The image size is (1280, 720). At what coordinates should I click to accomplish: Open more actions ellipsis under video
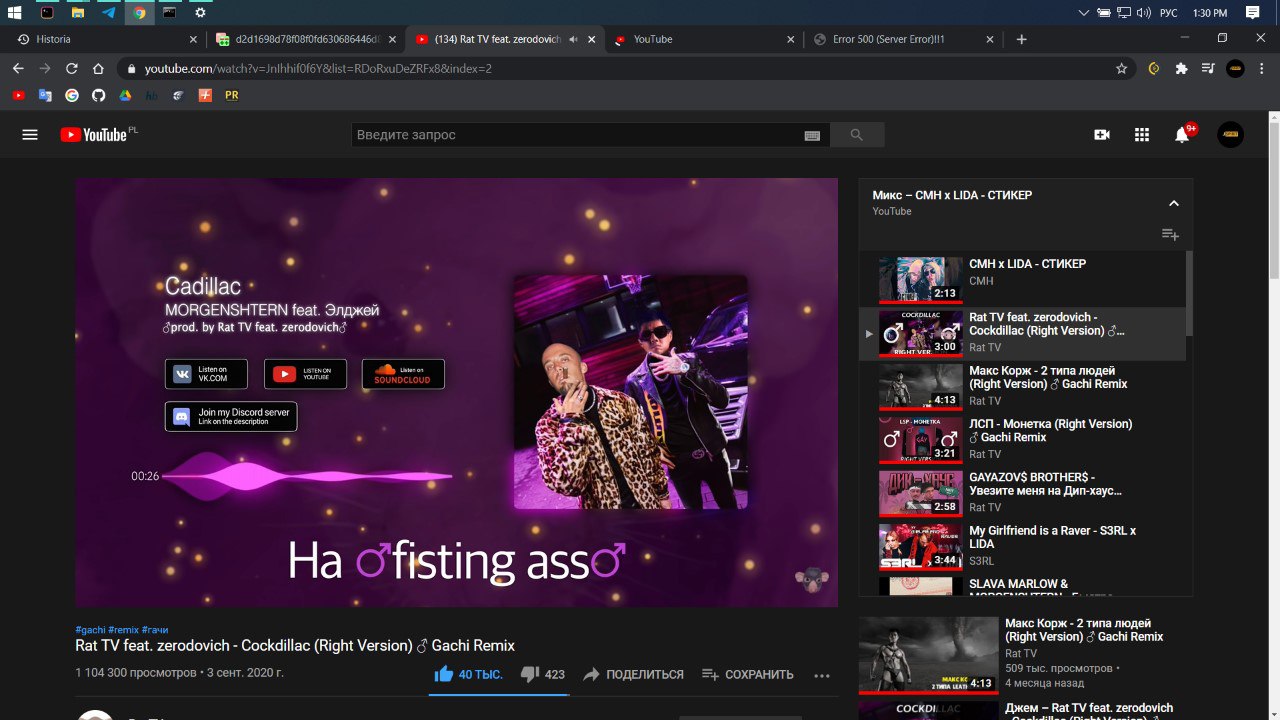click(822, 675)
